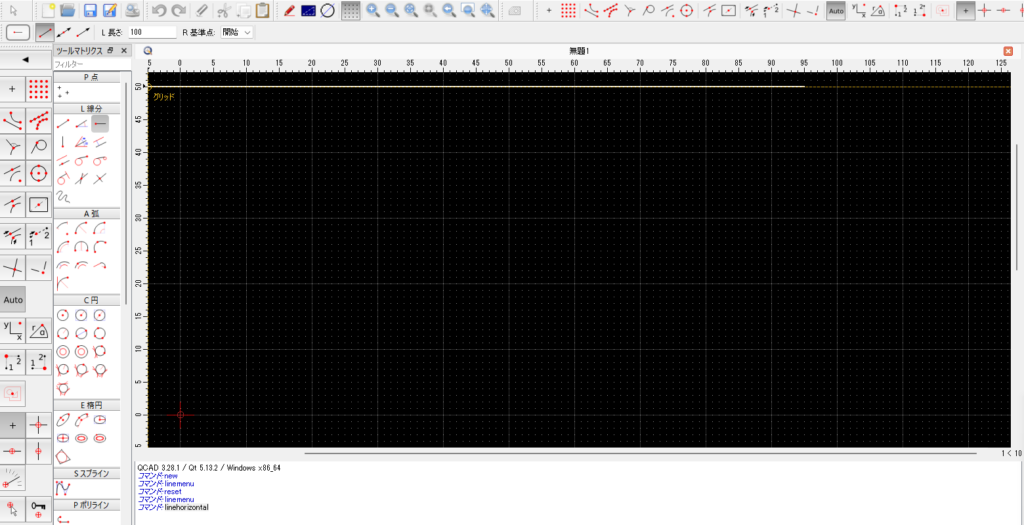Select the first ellipse tool under E 楕円
Image resolution: width=1024 pixels, height=525 pixels.
point(63,419)
